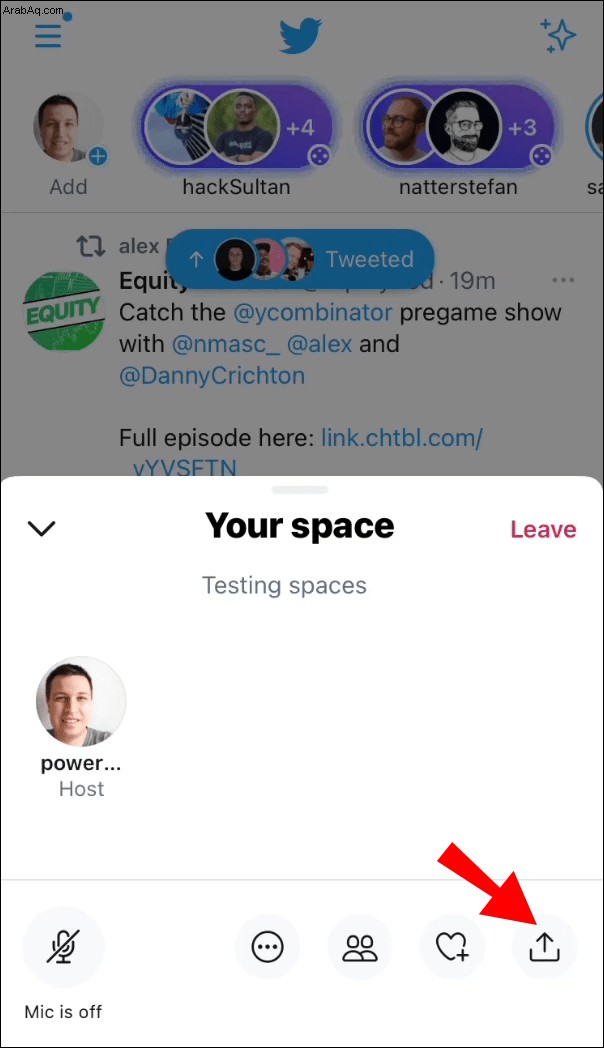The width and height of the screenshot is (604, 1048).
Task: Toggle the muted microphone button
Action: point(63,946)
